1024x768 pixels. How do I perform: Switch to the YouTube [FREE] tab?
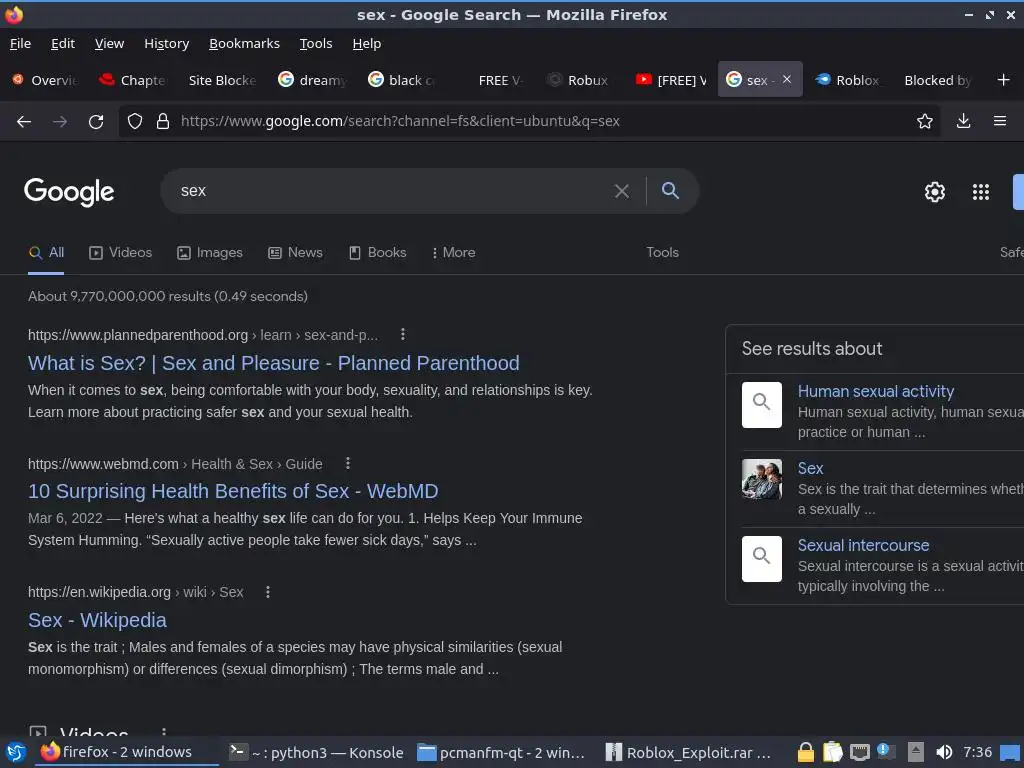click(671, 80)
